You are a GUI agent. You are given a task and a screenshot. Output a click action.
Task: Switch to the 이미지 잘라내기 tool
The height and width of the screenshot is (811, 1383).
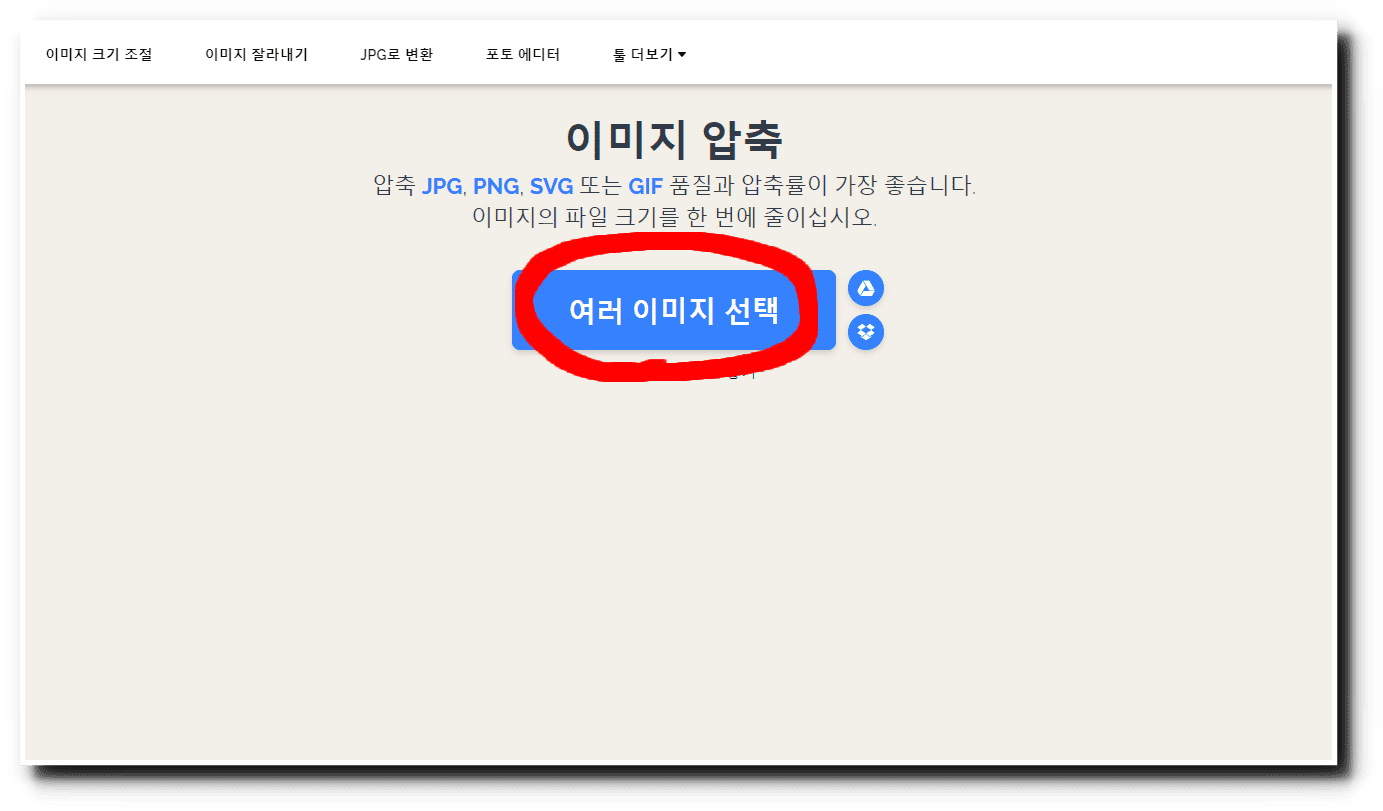coord(257,54)
